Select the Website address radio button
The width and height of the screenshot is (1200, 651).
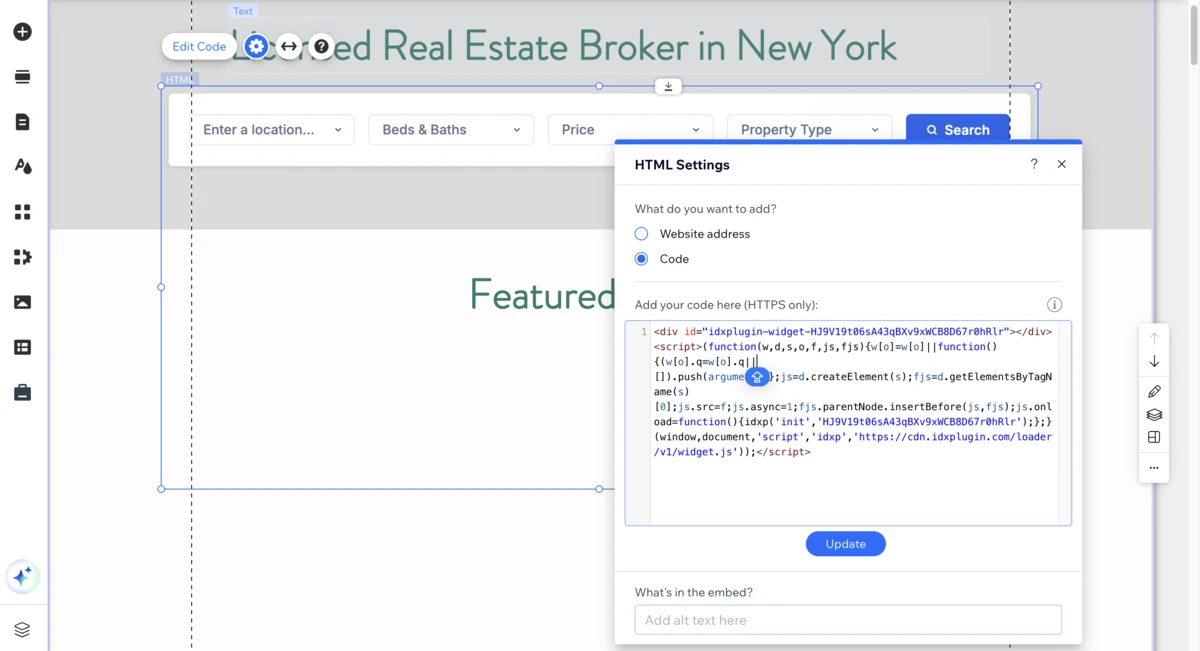[x=641, y=234]
